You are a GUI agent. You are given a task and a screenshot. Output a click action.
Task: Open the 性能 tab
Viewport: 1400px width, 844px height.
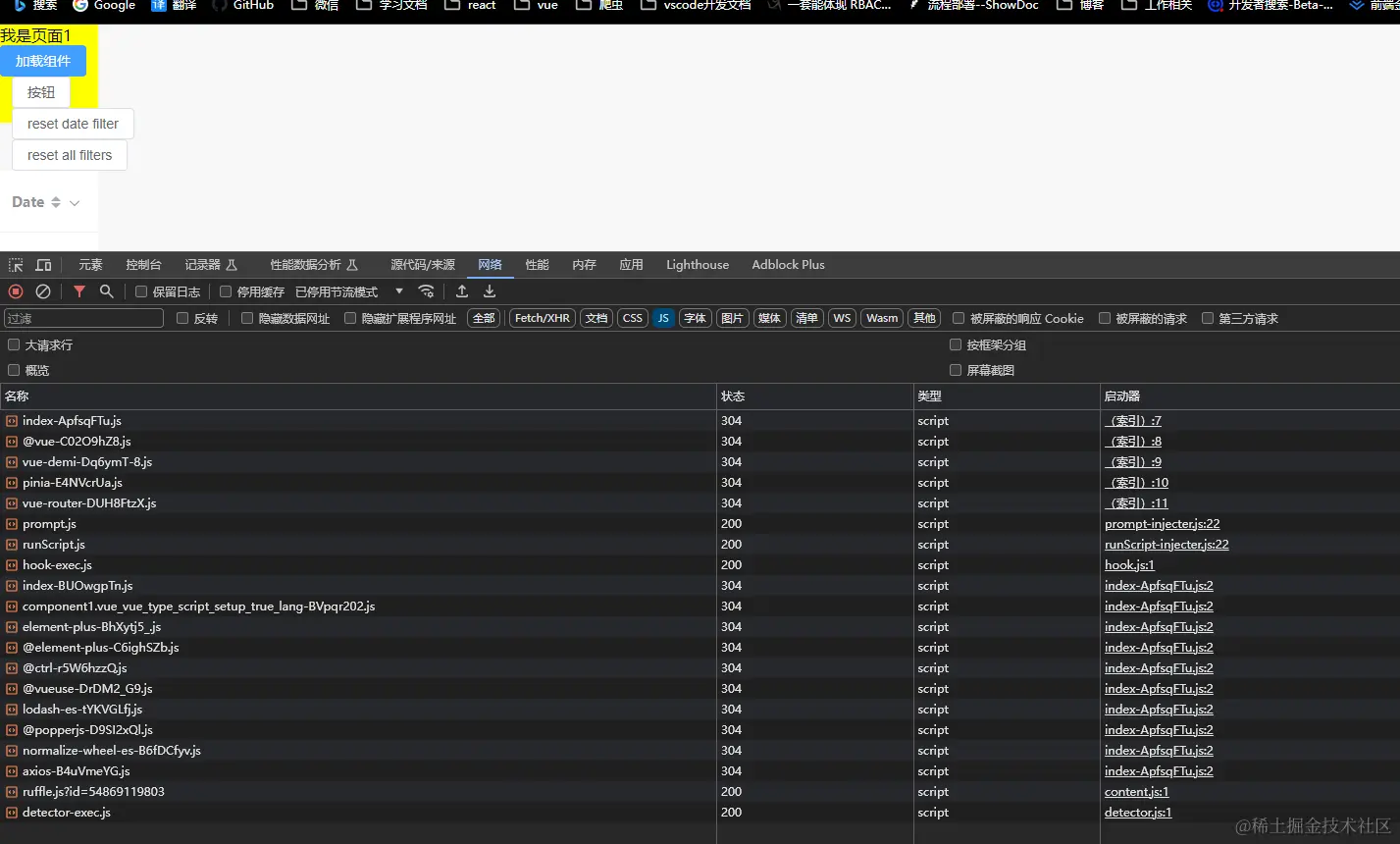(x=537, y=265)
